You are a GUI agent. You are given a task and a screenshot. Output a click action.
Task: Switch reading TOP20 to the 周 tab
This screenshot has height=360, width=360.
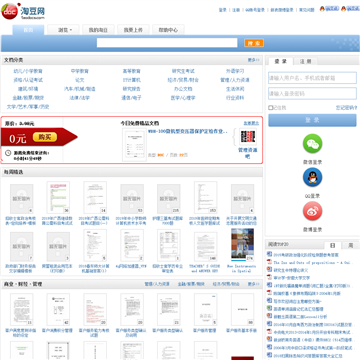click(351, 245)
